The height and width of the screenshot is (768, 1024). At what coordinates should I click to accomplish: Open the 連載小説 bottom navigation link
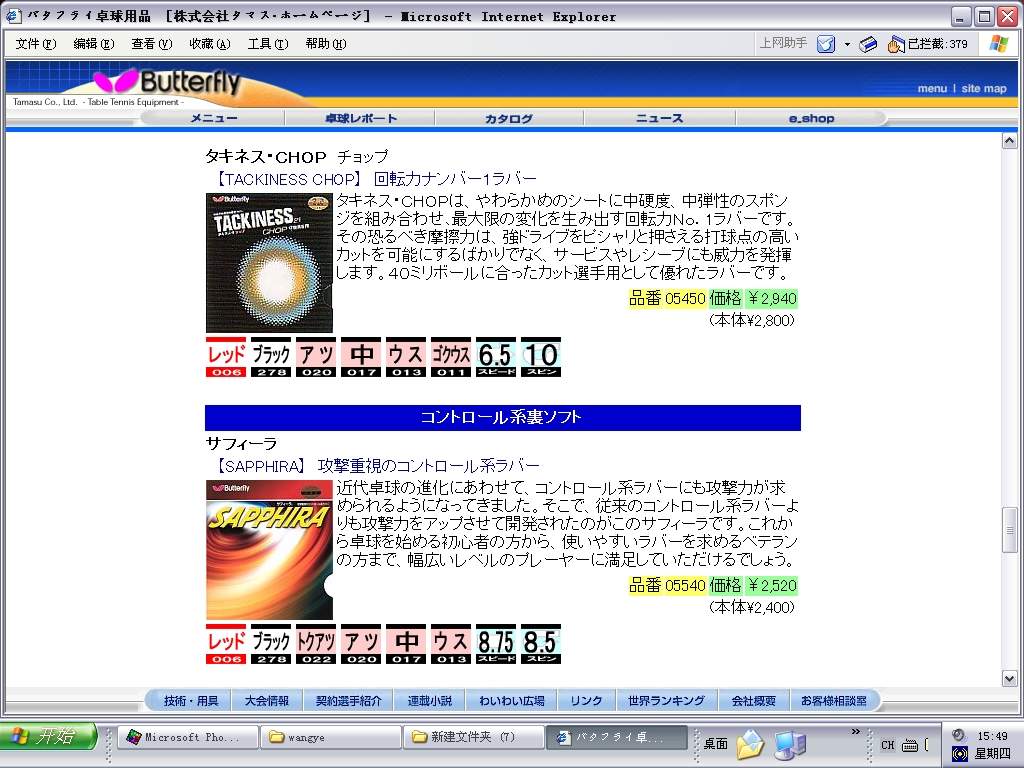430,701
